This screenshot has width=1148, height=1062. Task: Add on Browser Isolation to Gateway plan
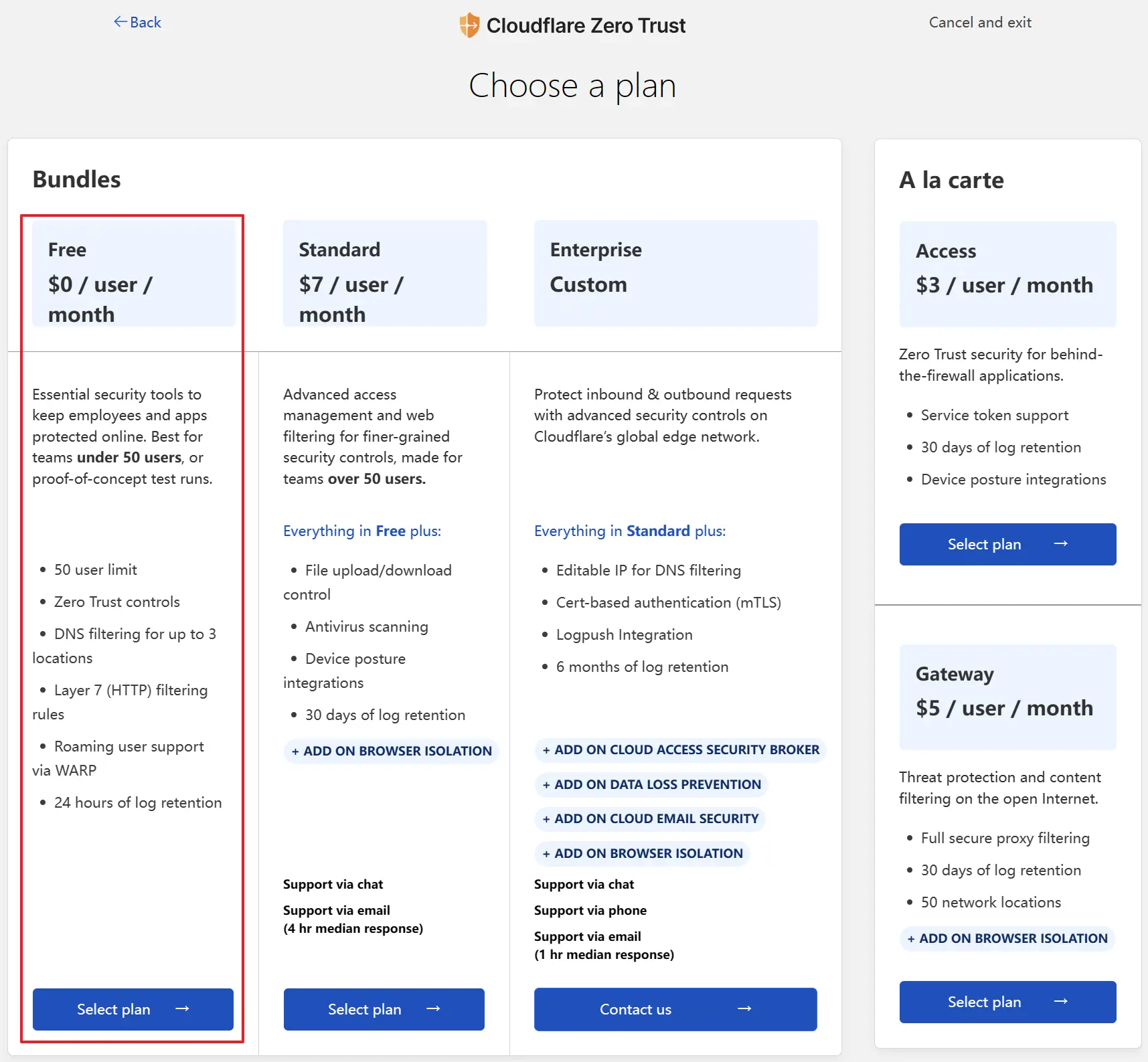pos(1007,938)
